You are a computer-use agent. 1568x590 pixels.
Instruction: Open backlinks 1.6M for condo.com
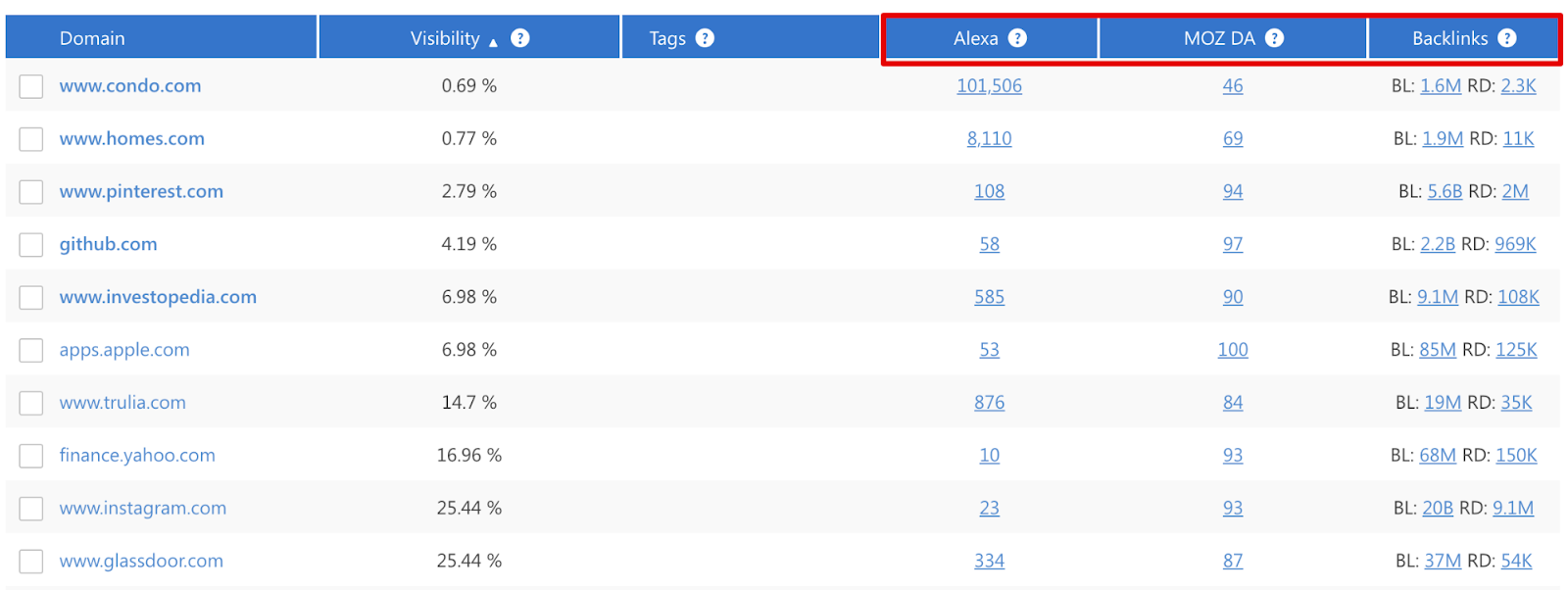click(1441, 86)
